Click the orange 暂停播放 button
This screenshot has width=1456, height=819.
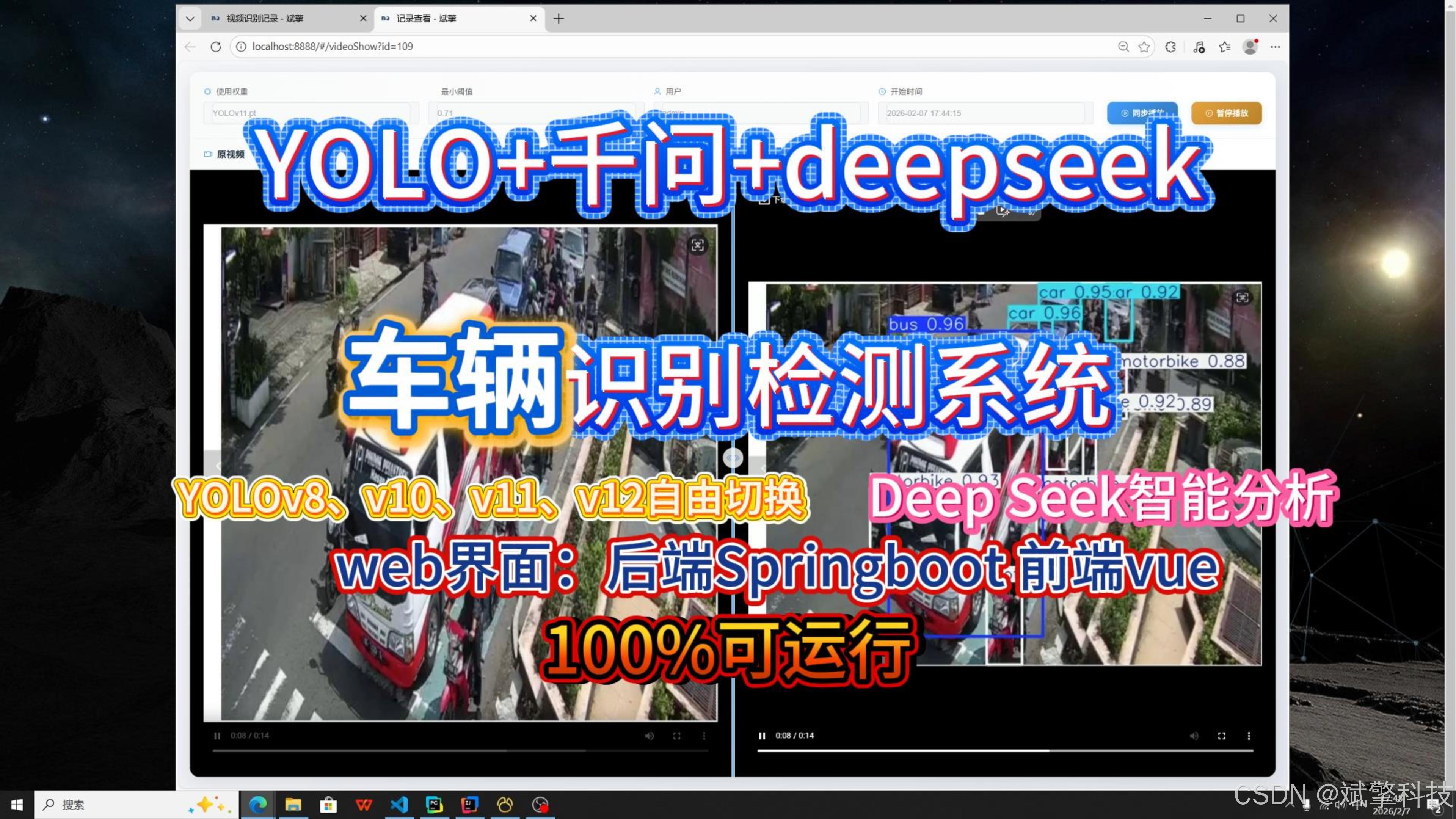(x=1226, y=113)
